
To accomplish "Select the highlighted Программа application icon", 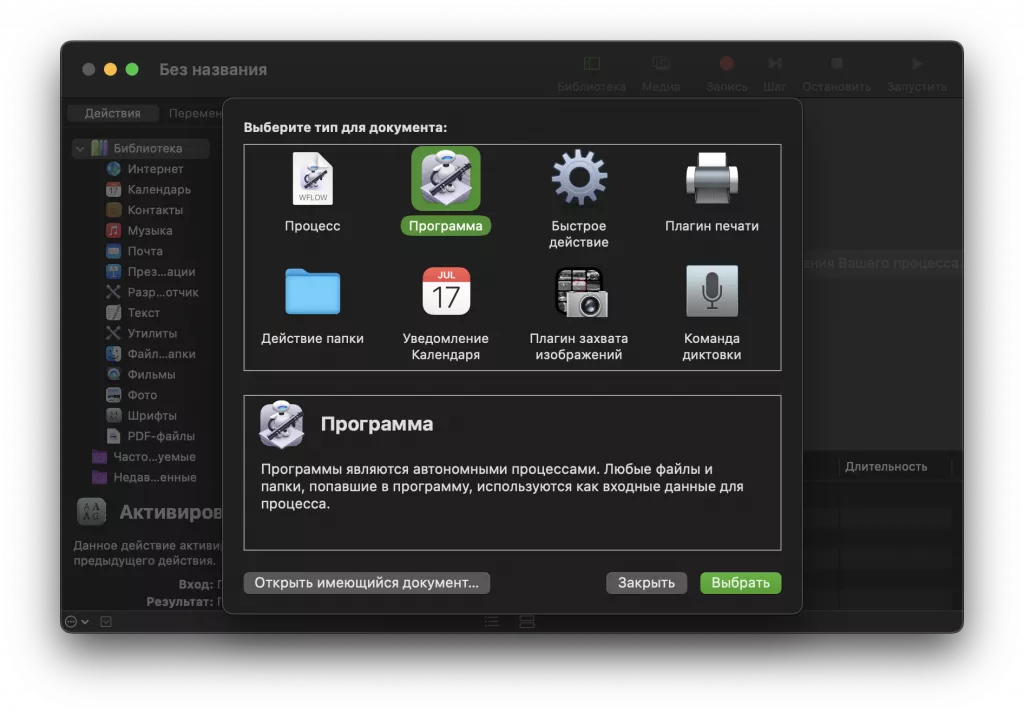I will point(445,180).
